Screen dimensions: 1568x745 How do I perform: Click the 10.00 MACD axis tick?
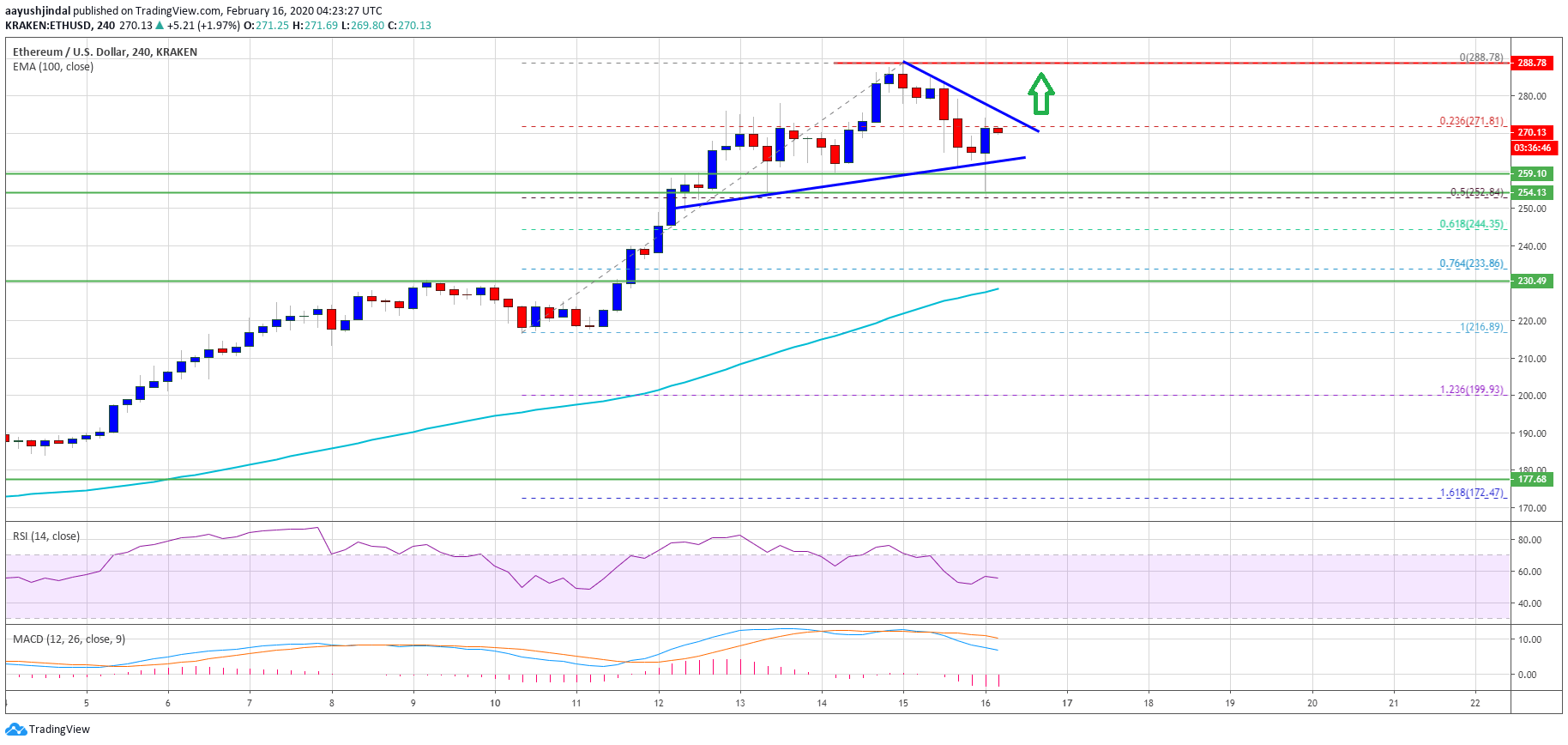(x=1529, y=639)
